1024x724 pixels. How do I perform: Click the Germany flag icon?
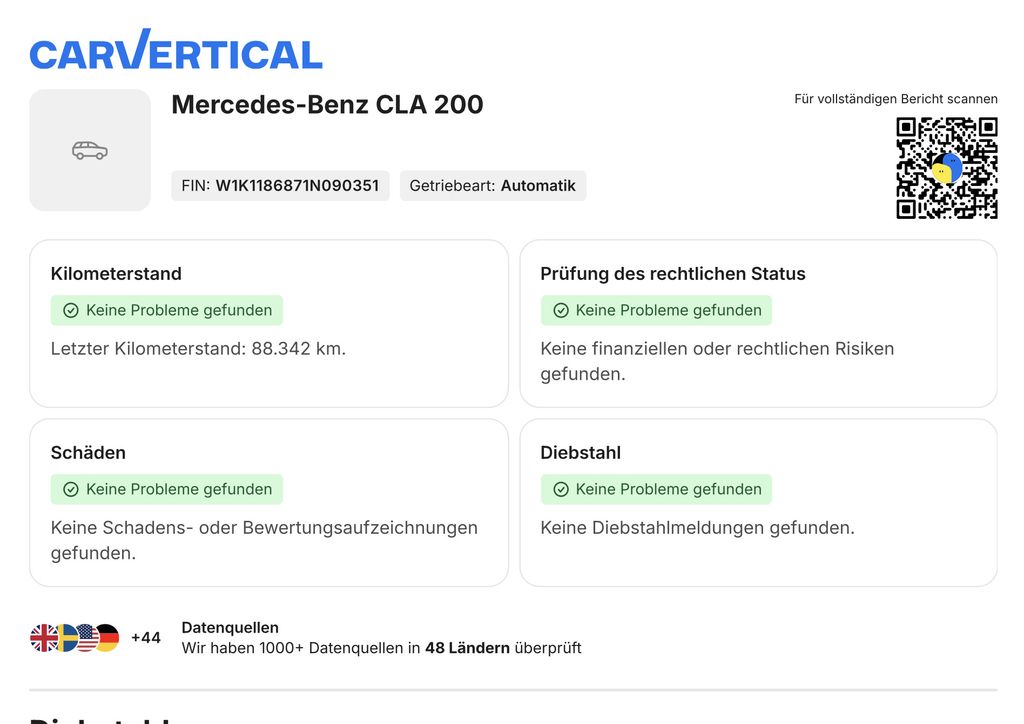coord(107,637)
